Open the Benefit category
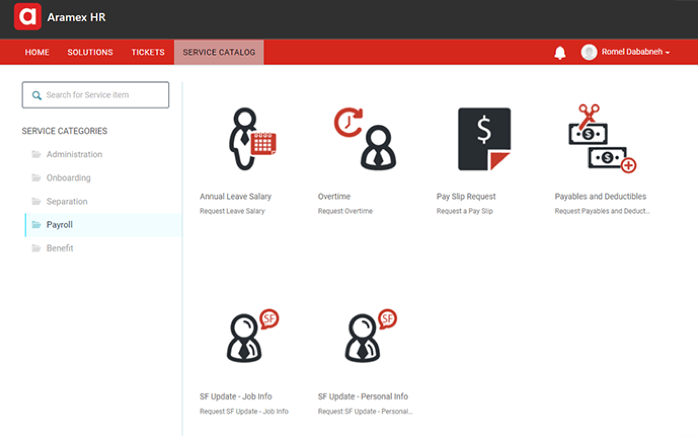This screenshot has width=698, height=436. pyautogui.click(x=60, y=248)
